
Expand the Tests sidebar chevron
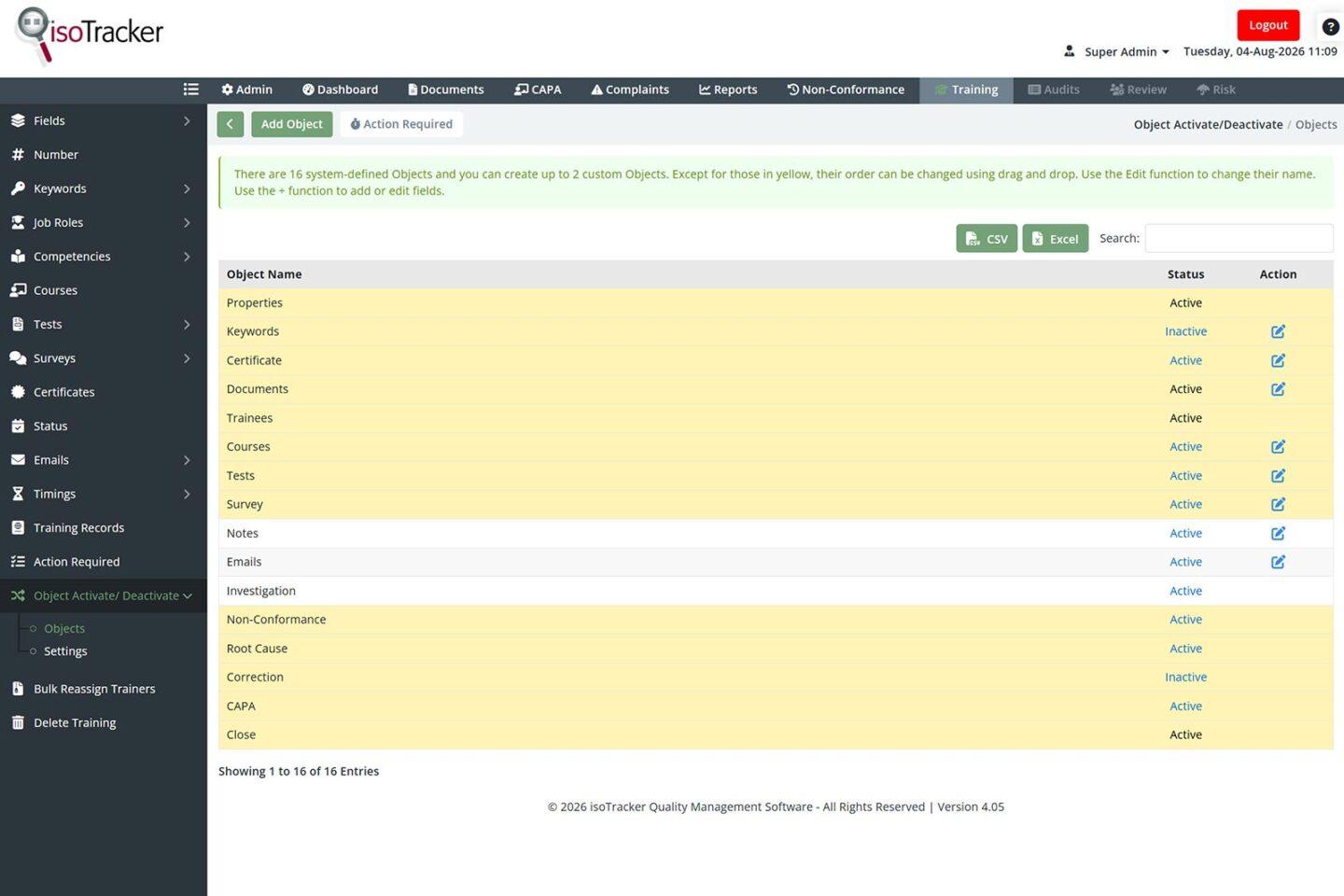[187, 324]
